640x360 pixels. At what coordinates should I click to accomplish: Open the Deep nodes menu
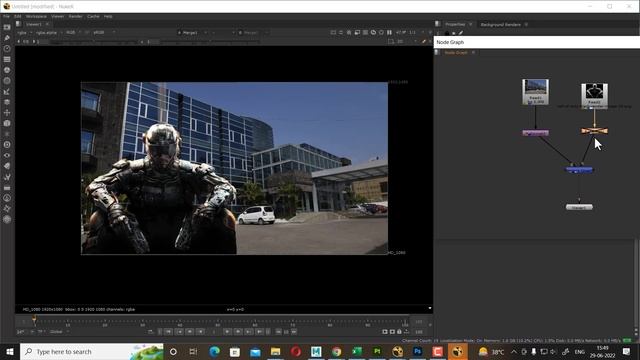[x=7, y=144]
